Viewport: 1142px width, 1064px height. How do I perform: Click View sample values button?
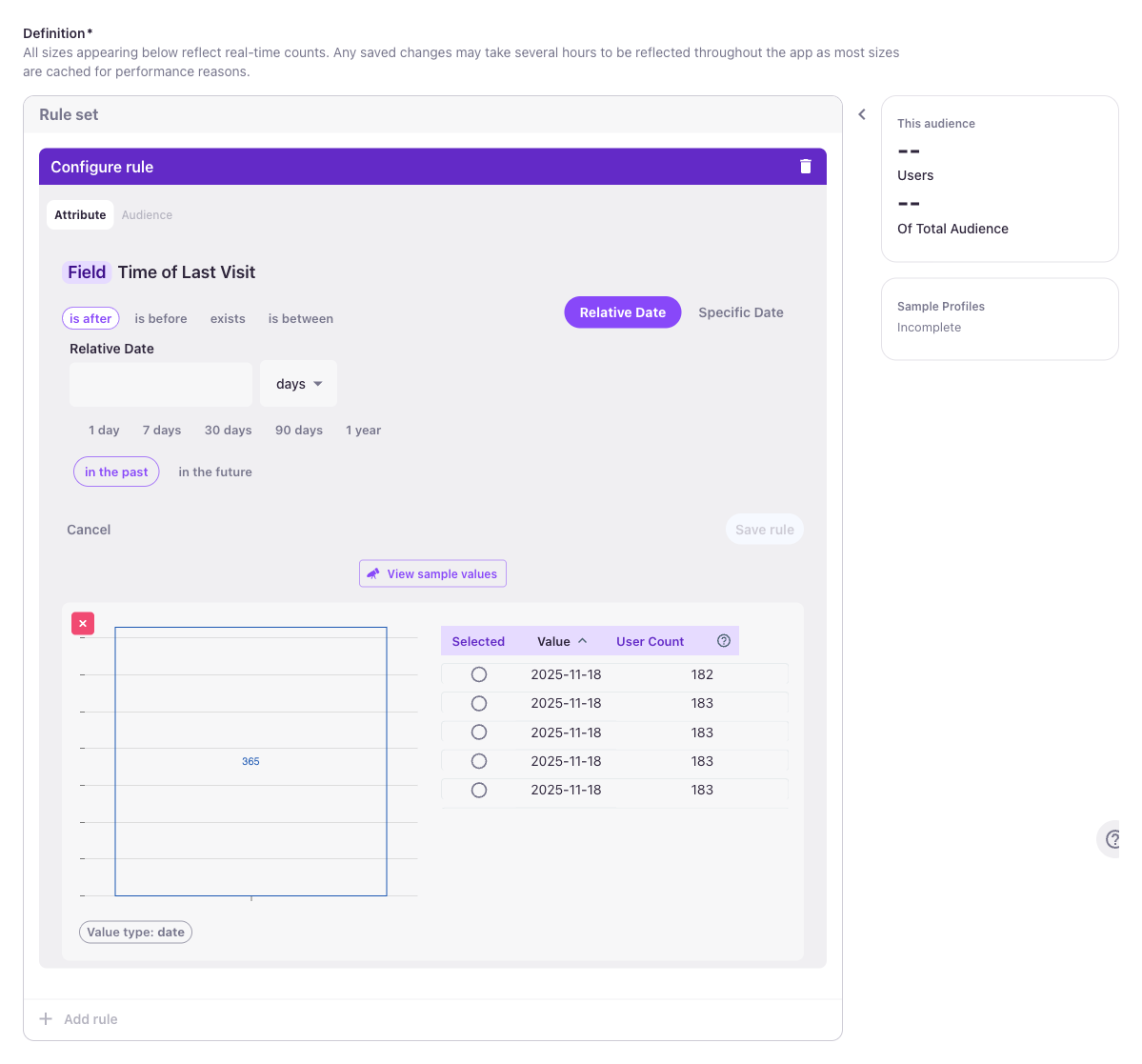coord(432,573)
